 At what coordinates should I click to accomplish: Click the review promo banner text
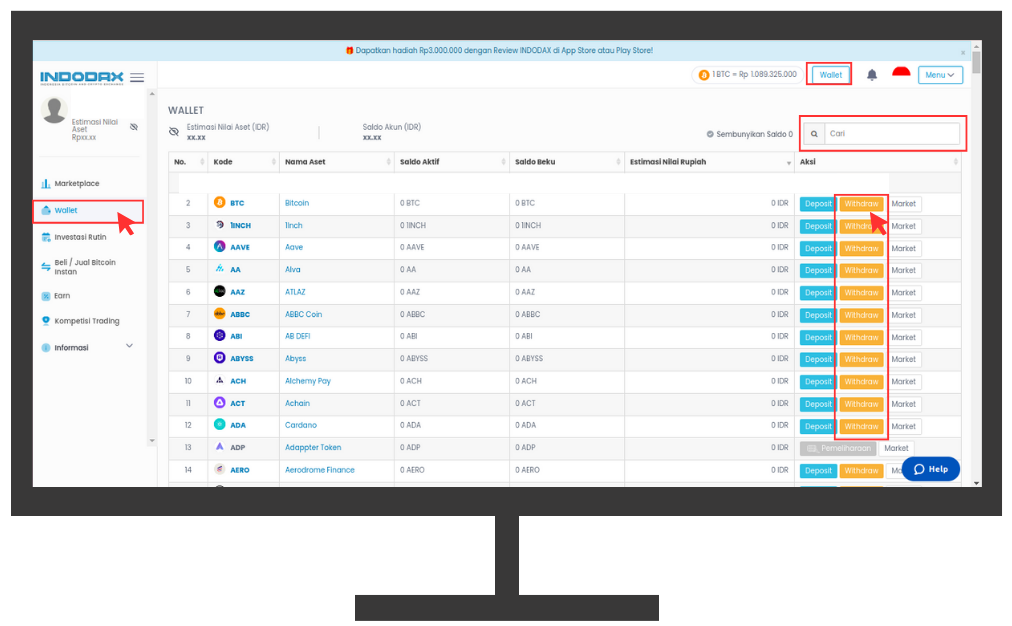[504, 50]
